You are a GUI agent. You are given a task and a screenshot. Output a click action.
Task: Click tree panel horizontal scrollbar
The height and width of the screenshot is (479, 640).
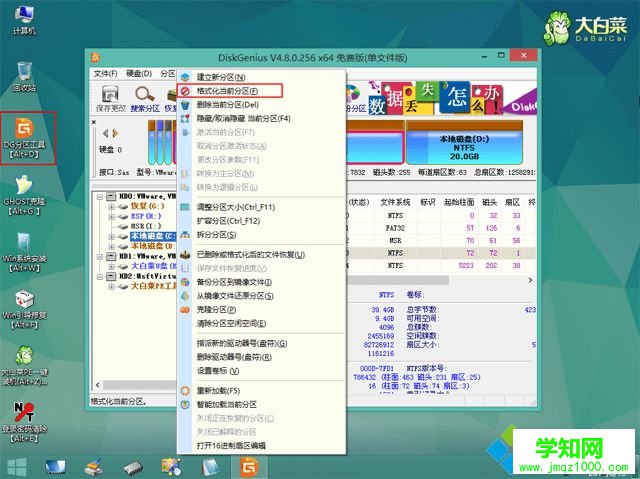pyautogui.click(x=140, y=385)
